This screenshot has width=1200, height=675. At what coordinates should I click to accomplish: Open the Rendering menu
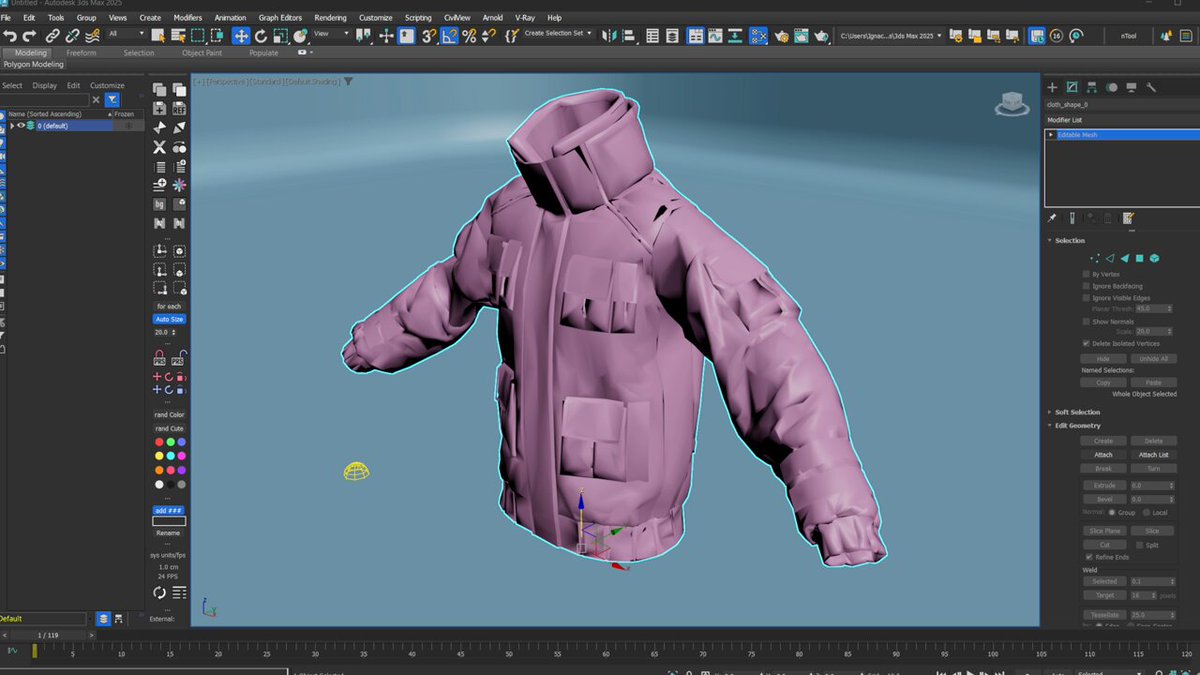pos(331,18)
